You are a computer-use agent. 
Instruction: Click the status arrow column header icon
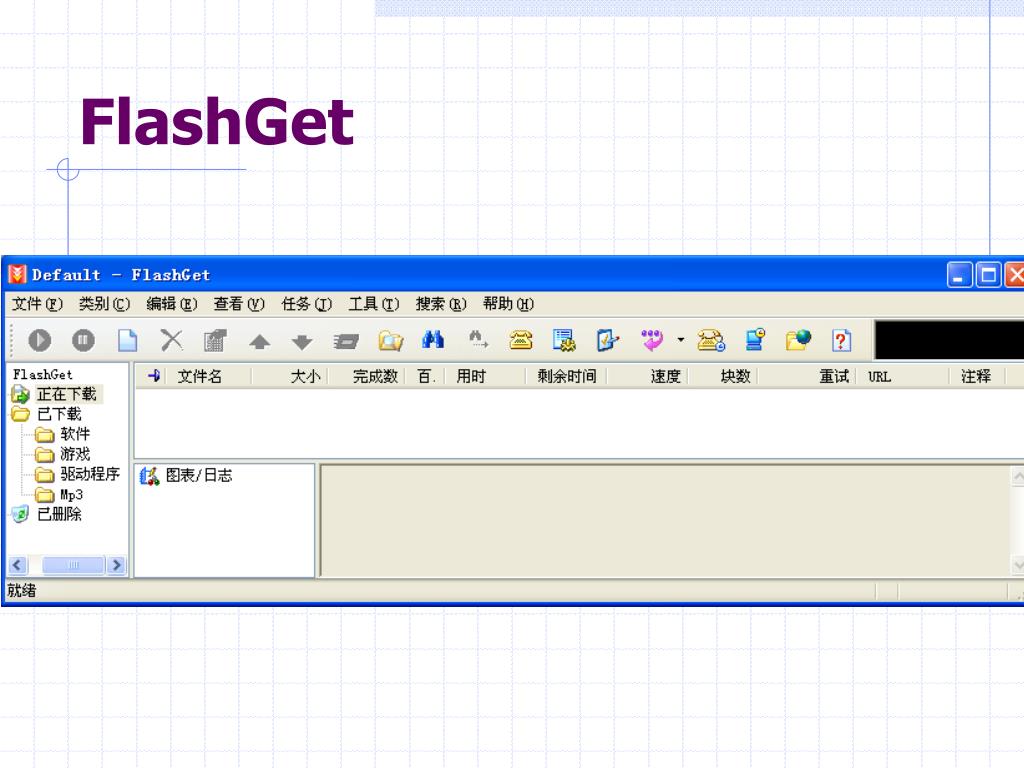tap(154, 376)
